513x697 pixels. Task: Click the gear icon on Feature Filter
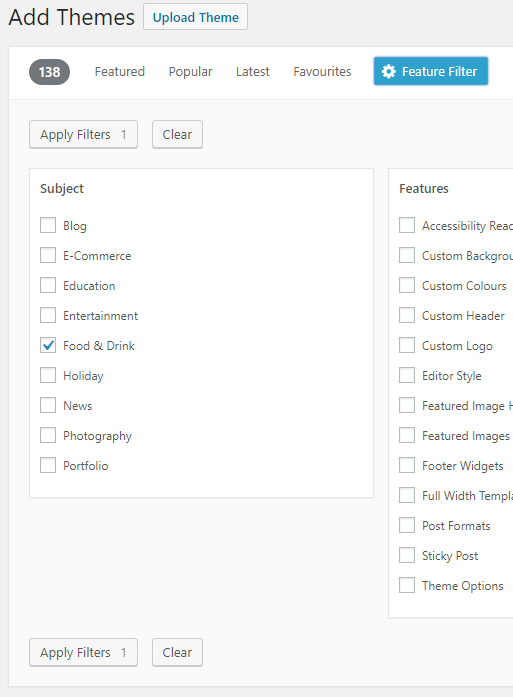pyautogui.click(x=389, y=72)
